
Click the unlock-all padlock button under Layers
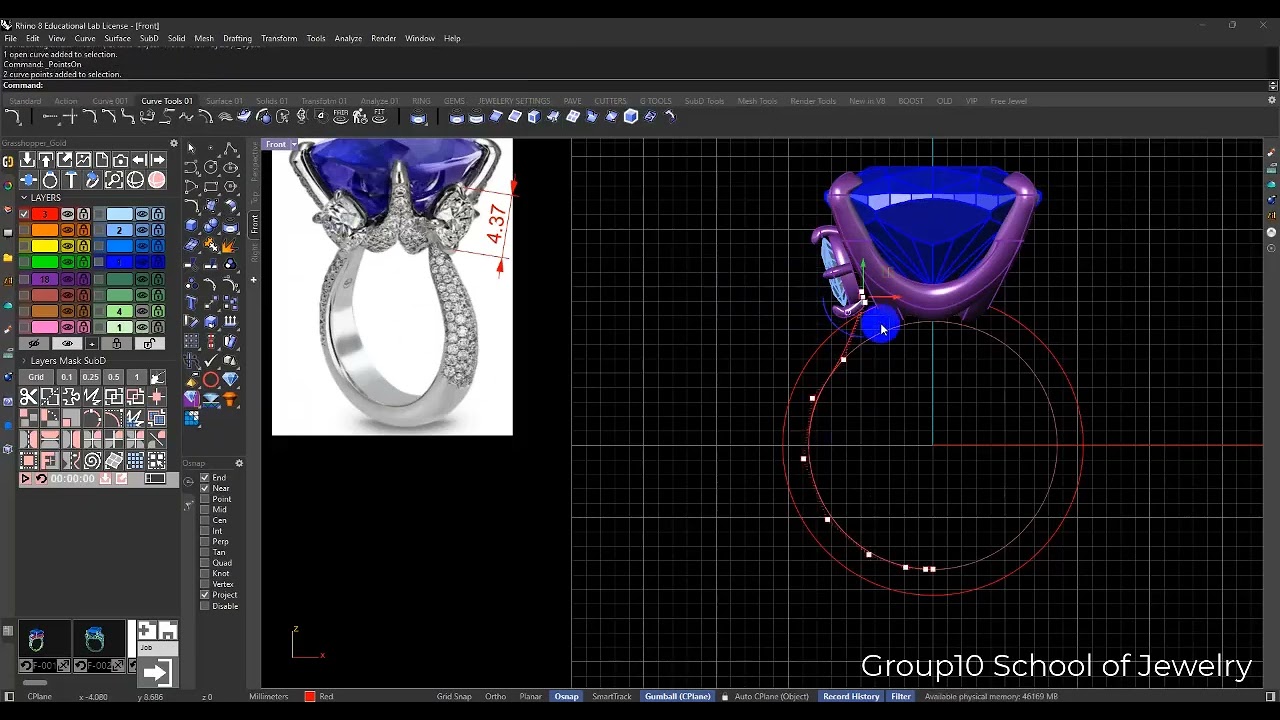(149, 344)
